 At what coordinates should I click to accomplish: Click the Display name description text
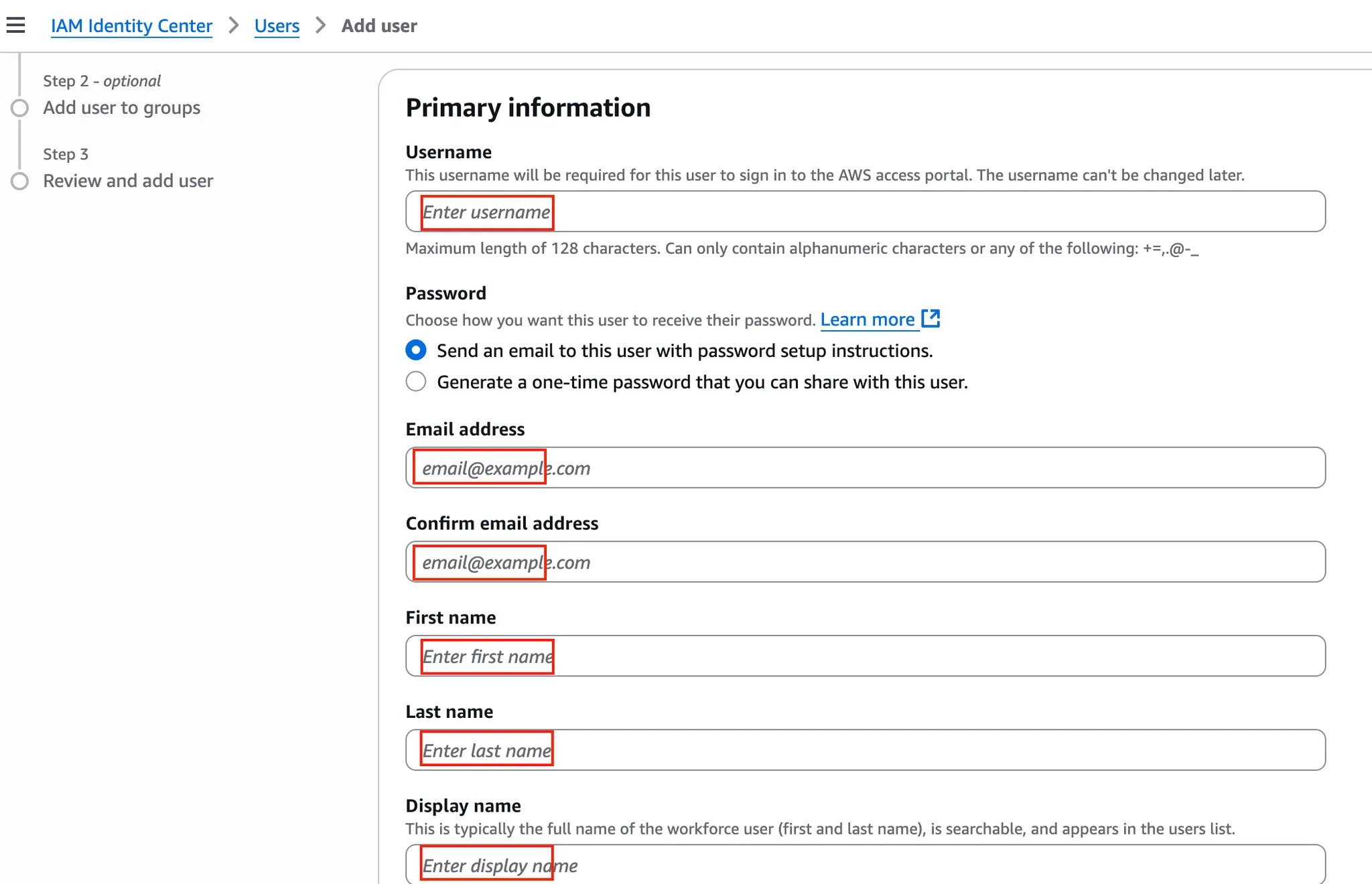click(820, 829)
